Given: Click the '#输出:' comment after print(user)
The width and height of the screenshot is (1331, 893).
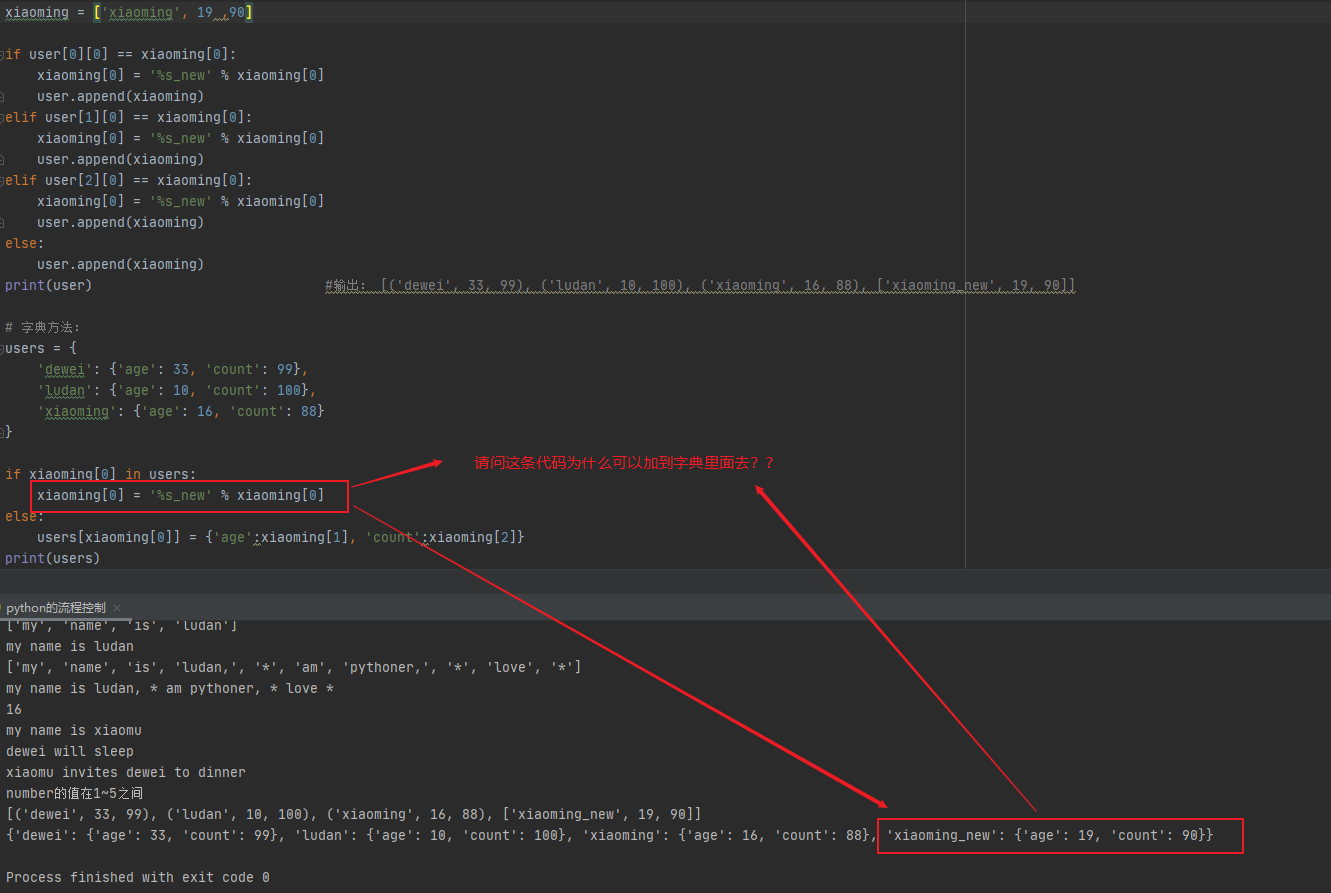Looking at the screenshot, I should pyautogui.click(x=700, y=285).
